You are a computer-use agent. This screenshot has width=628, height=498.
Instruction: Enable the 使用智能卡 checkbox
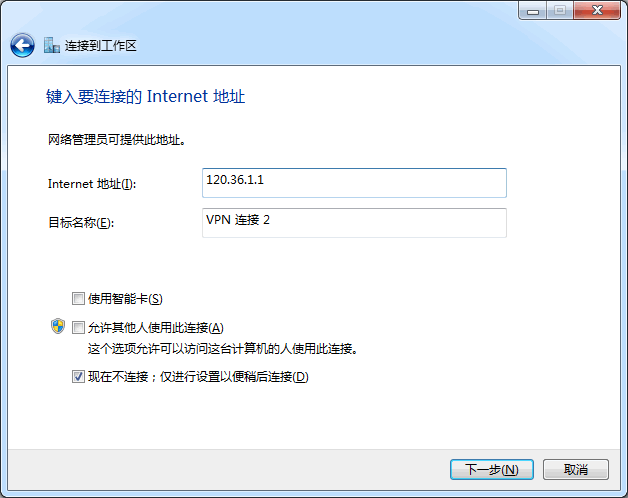pos(78,298)
